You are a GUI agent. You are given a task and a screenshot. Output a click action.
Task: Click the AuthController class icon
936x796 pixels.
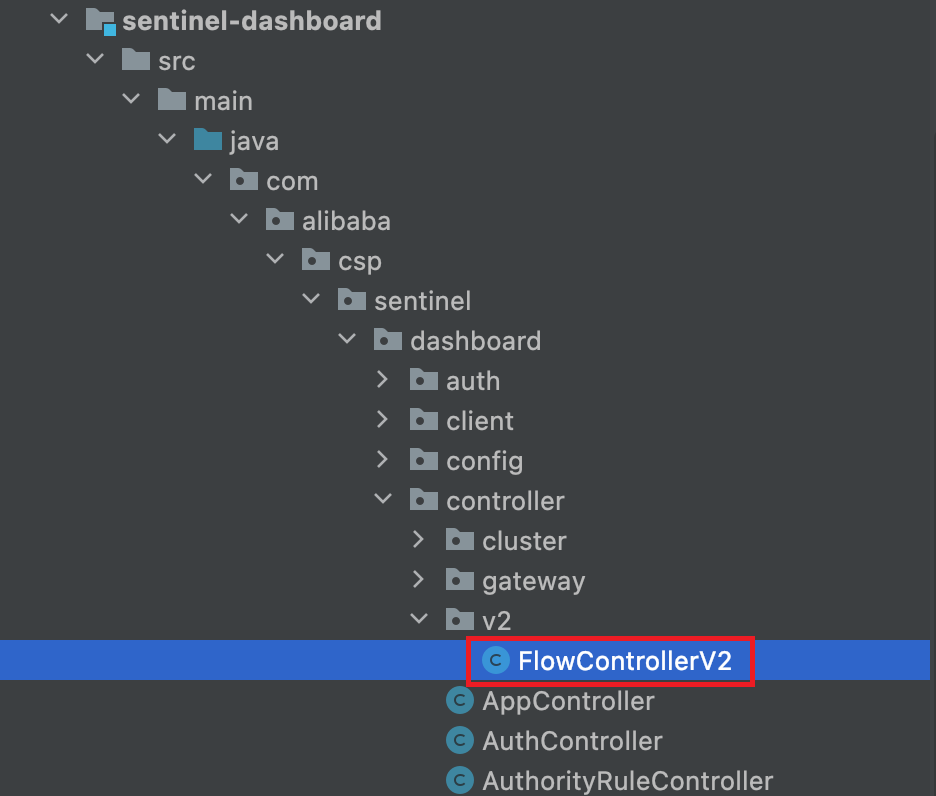click(x=460, y=740)
